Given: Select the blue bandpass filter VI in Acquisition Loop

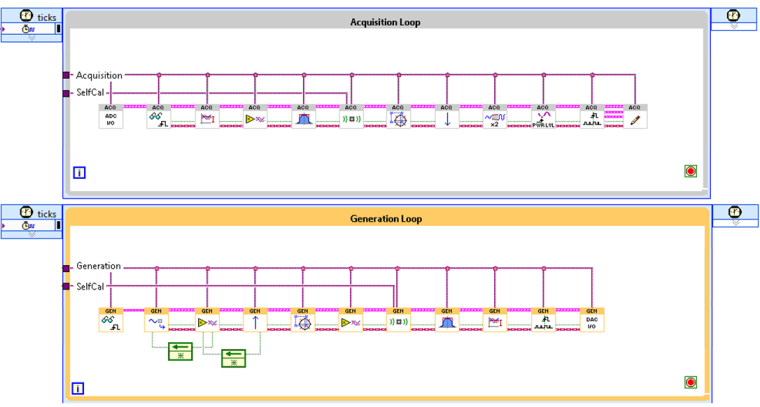Looking at the screenshot, I should click(303, 116).
